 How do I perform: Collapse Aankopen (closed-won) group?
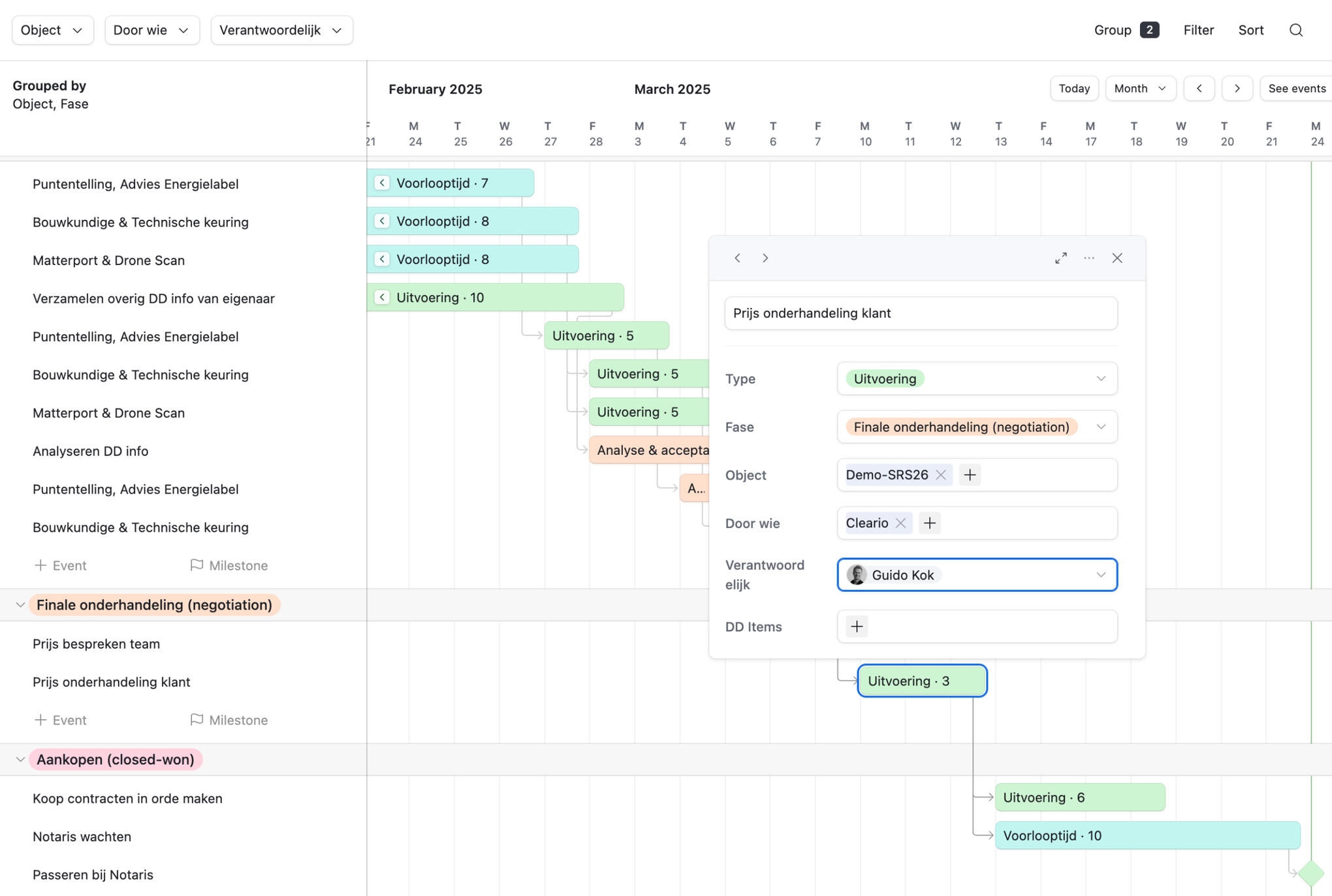20,760
